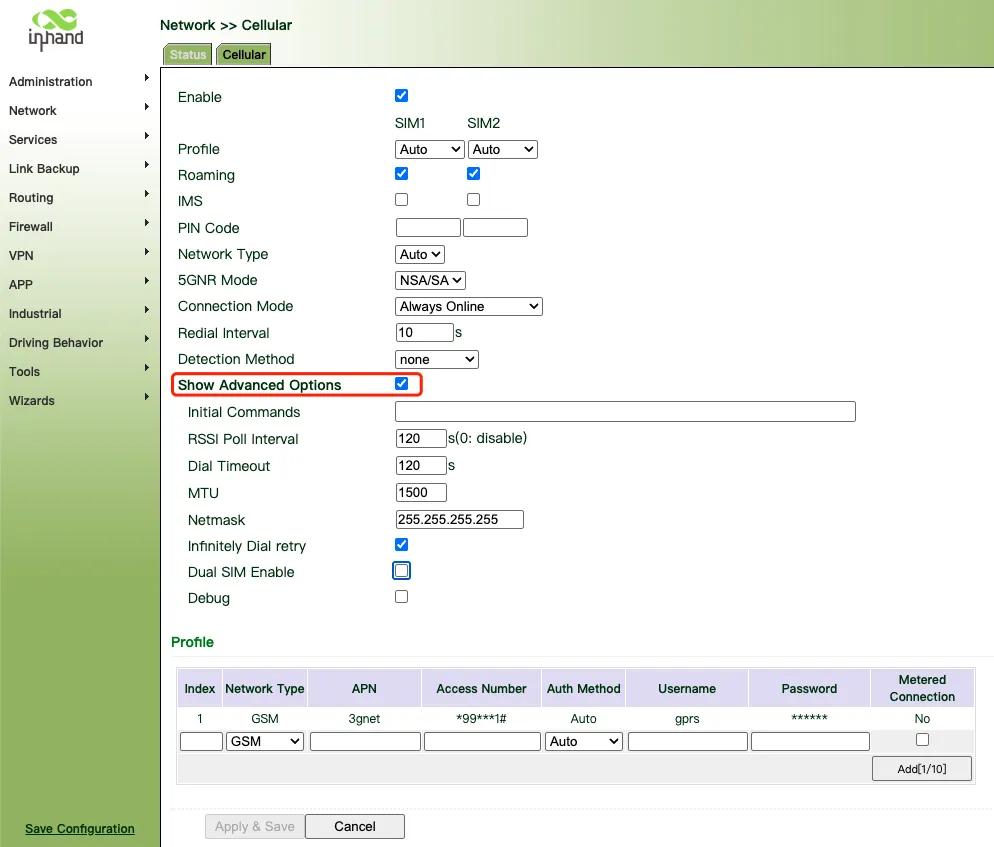
Task: Expand the Link Backup submenu arrow
Action: 146,165
